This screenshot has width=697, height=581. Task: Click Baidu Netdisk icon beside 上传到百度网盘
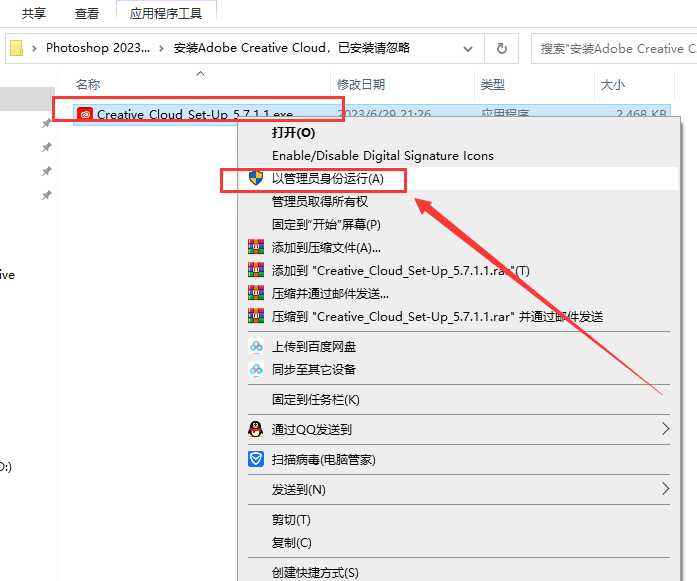pyautogui.click(x=256, y=346)
